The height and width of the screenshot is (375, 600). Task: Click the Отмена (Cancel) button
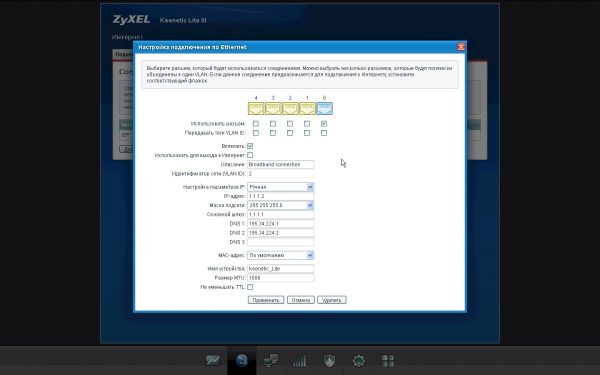(x=301, y=300)
